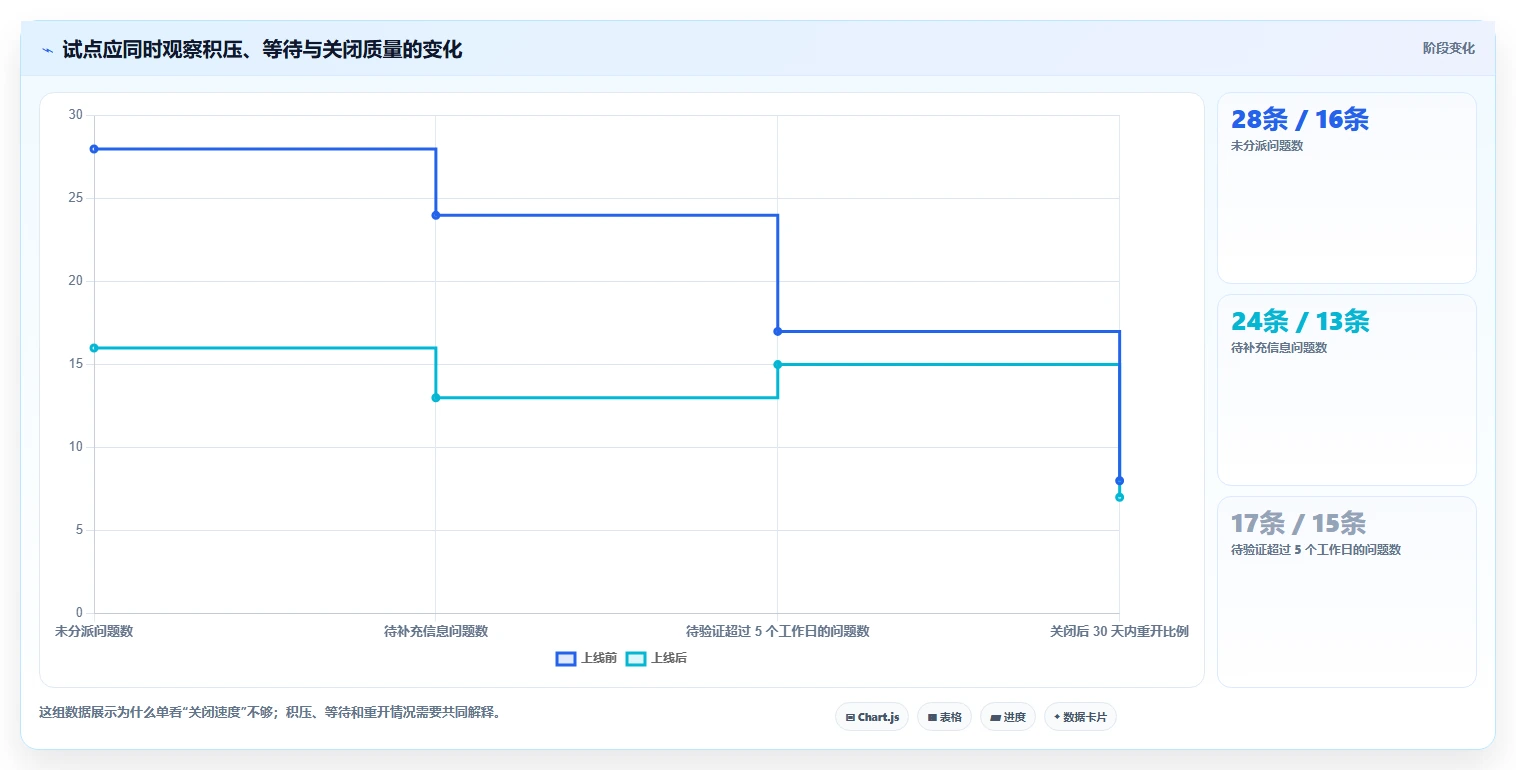Click the 24条 / 13条 data card value
This screenshot has height=770, width=1516.
pos(1299,322)
